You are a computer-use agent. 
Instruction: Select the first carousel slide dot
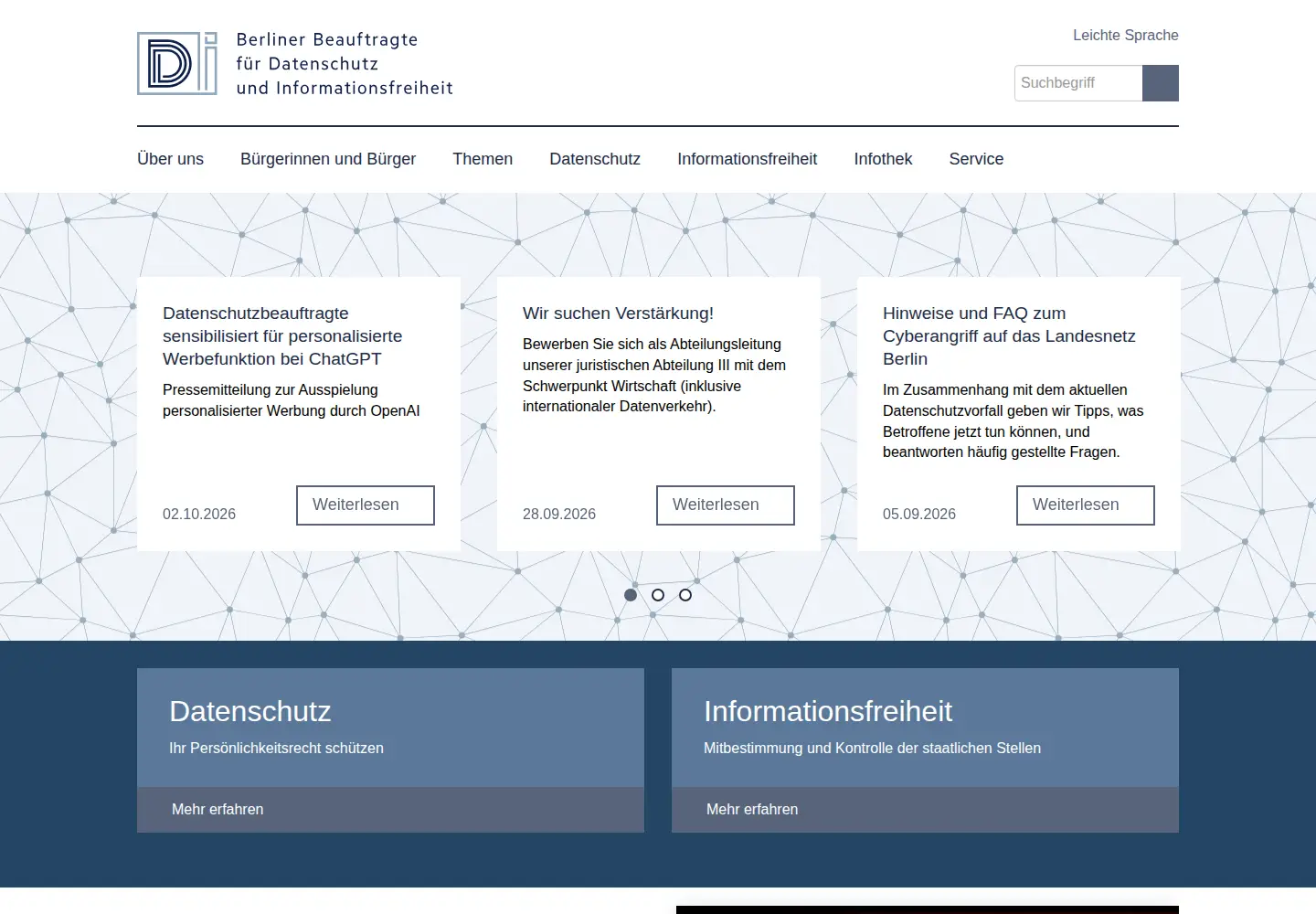631,595
